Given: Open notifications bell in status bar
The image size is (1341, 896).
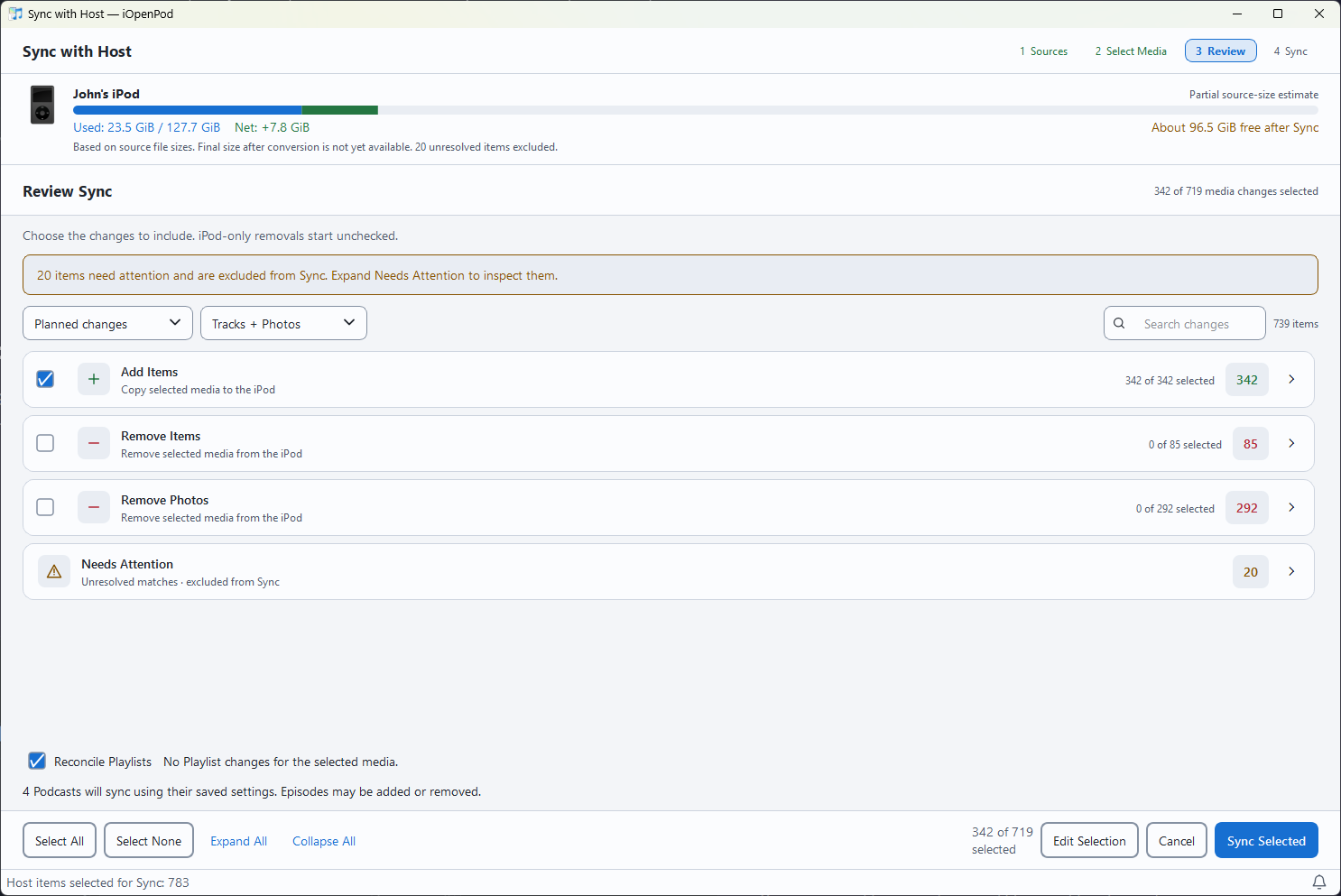Looking at the screenshot, I should tap(1319, 882).
